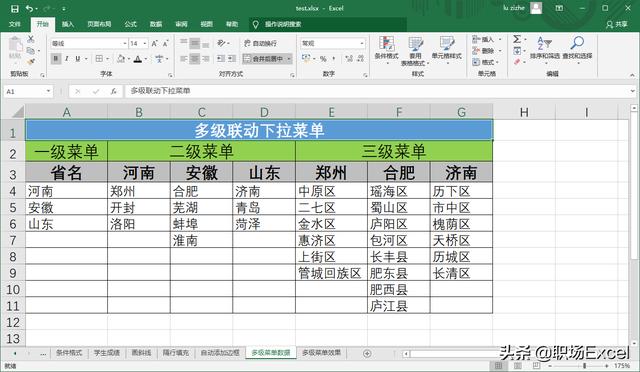Viewport: 640px width, 372px height.
Task: Click the Orientation angled text icon
Action: coord(221,43)
